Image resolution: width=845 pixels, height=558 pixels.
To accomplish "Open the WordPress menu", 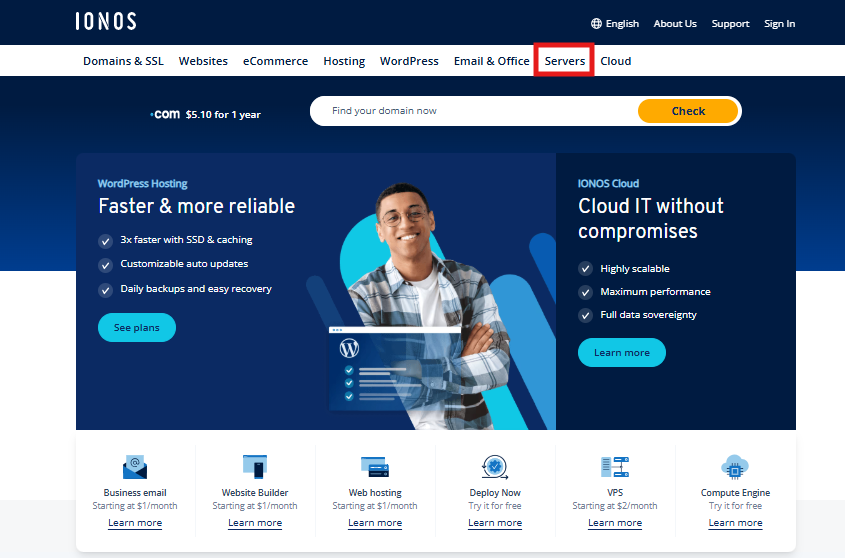I will [x=409, y=61].
